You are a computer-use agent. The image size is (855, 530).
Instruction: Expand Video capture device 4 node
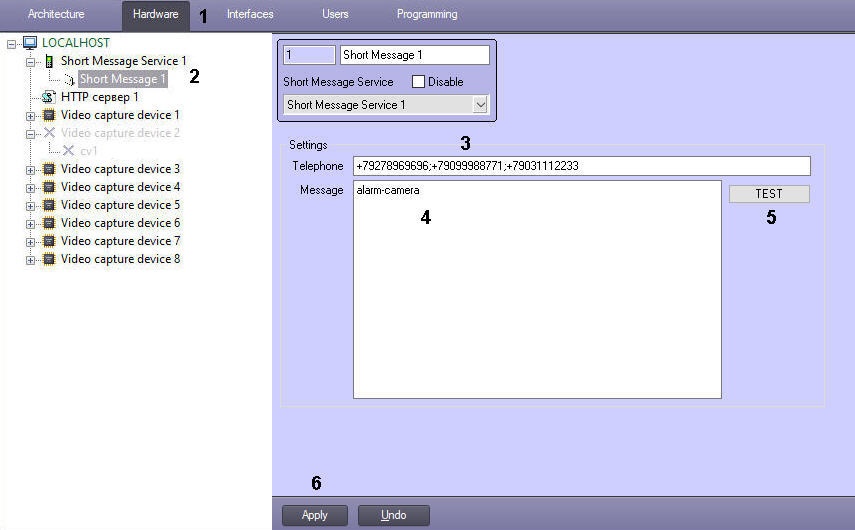pyautogui.click(x=31, y=188)
